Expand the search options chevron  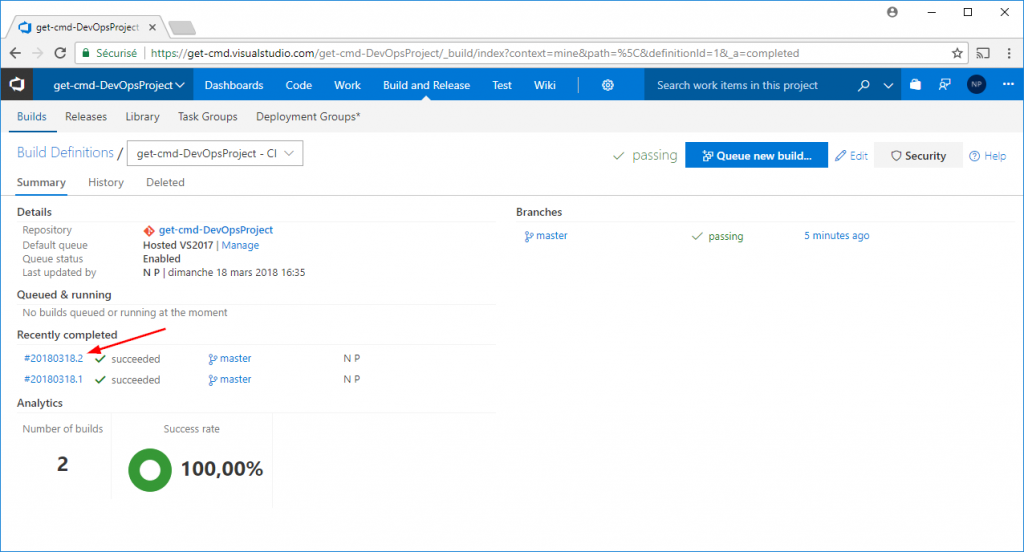point(888,85)
